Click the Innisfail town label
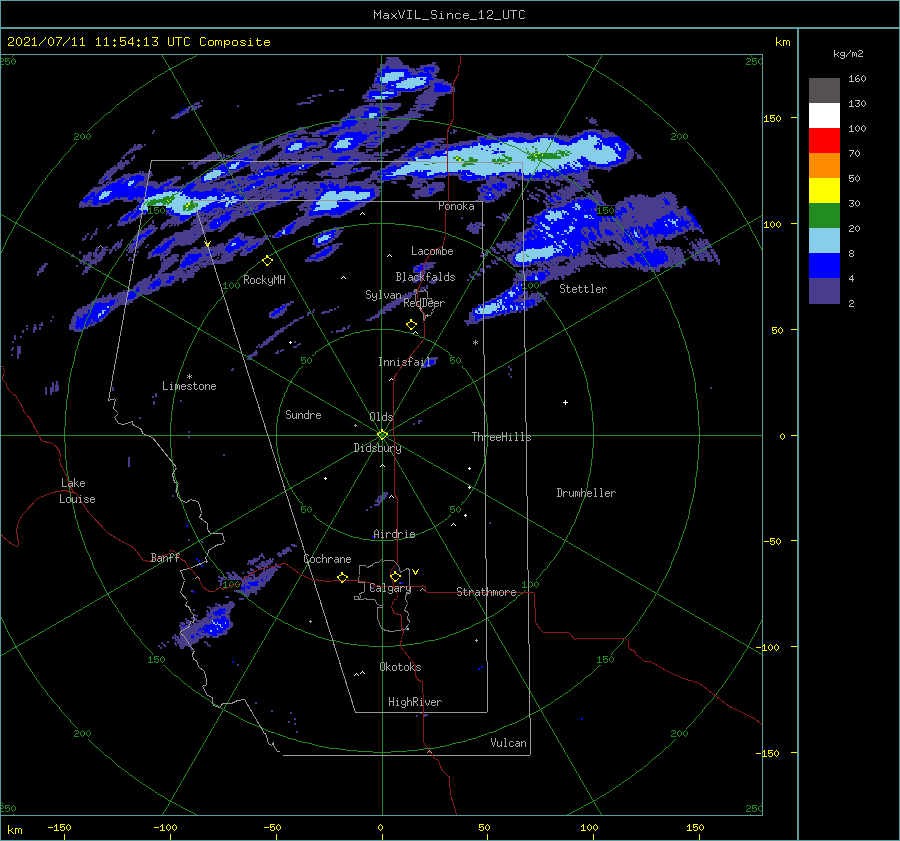 (404, 362)
